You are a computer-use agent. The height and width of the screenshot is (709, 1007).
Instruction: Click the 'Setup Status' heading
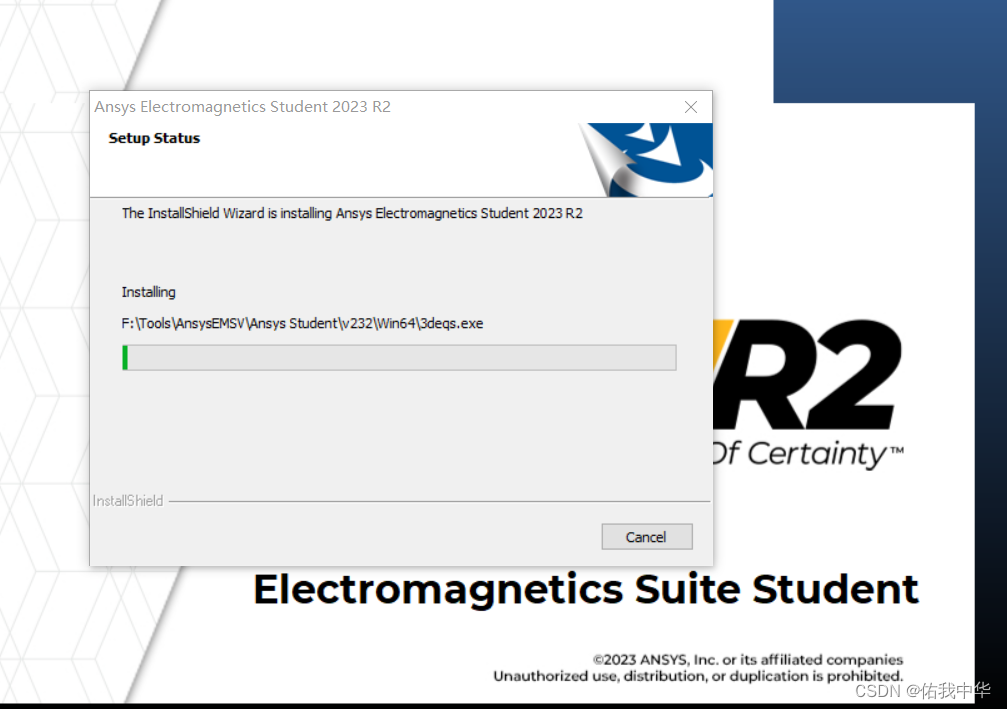point(154,138)
